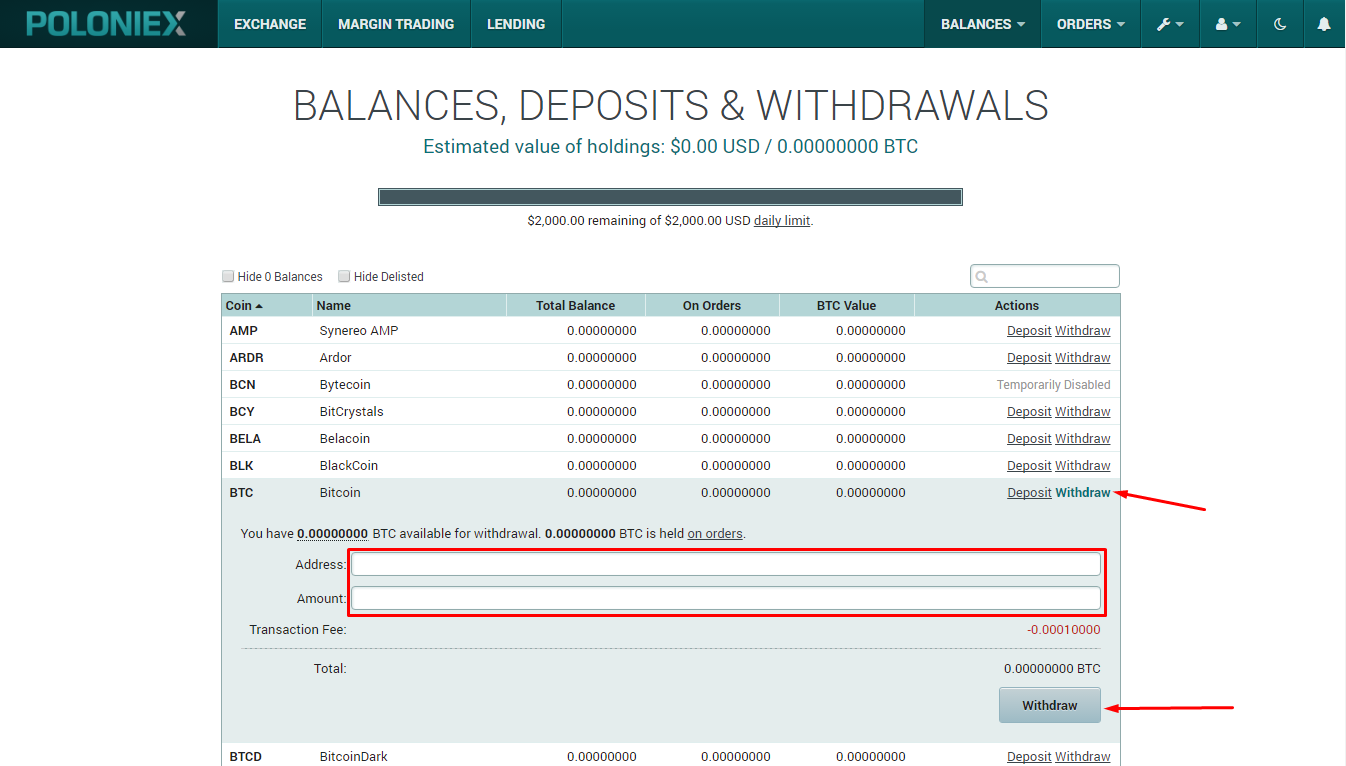
Task: Open the on orders link
Action: click(x=715, y=534)
